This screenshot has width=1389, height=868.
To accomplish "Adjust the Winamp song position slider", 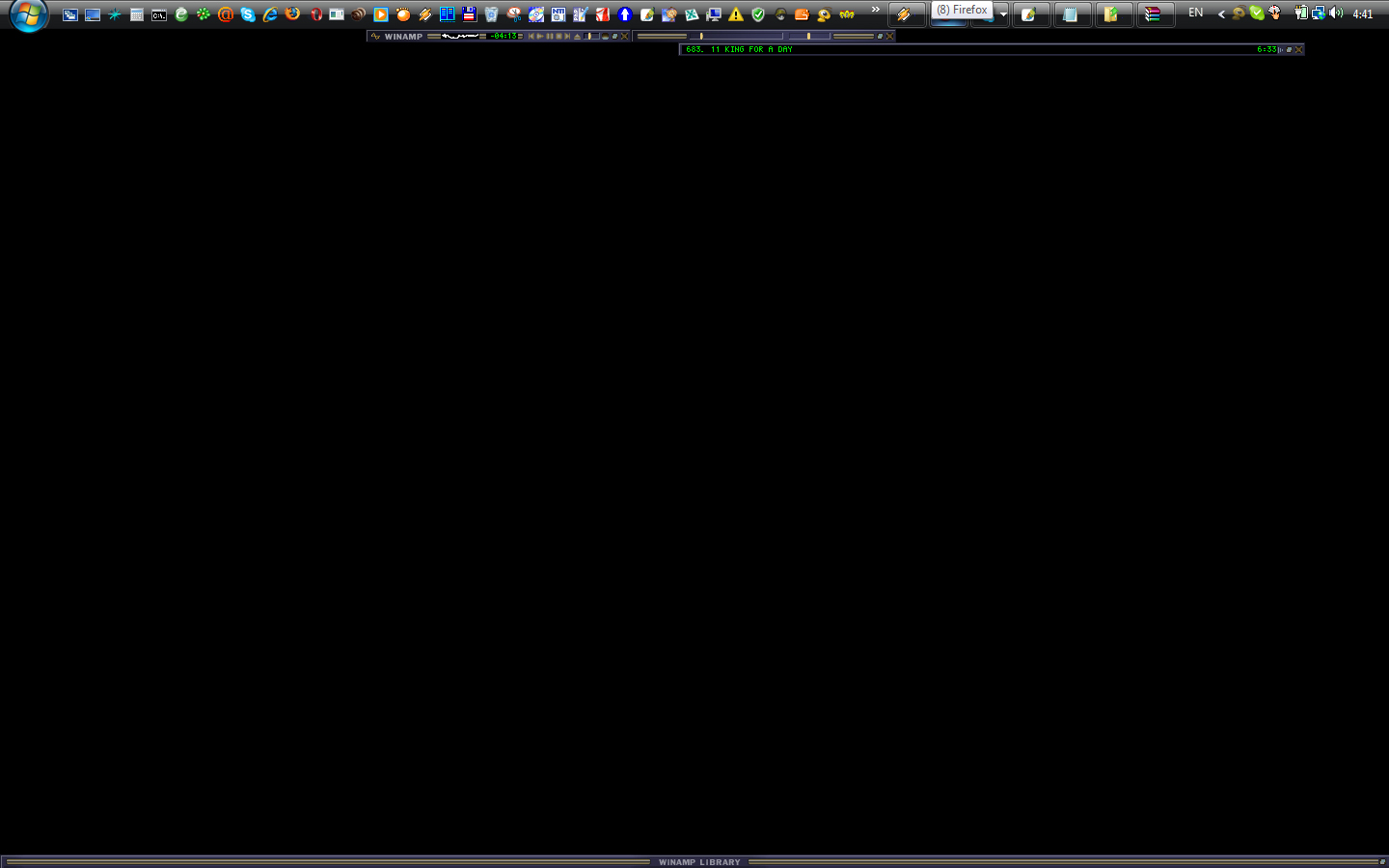I will [x=591, y=36].
